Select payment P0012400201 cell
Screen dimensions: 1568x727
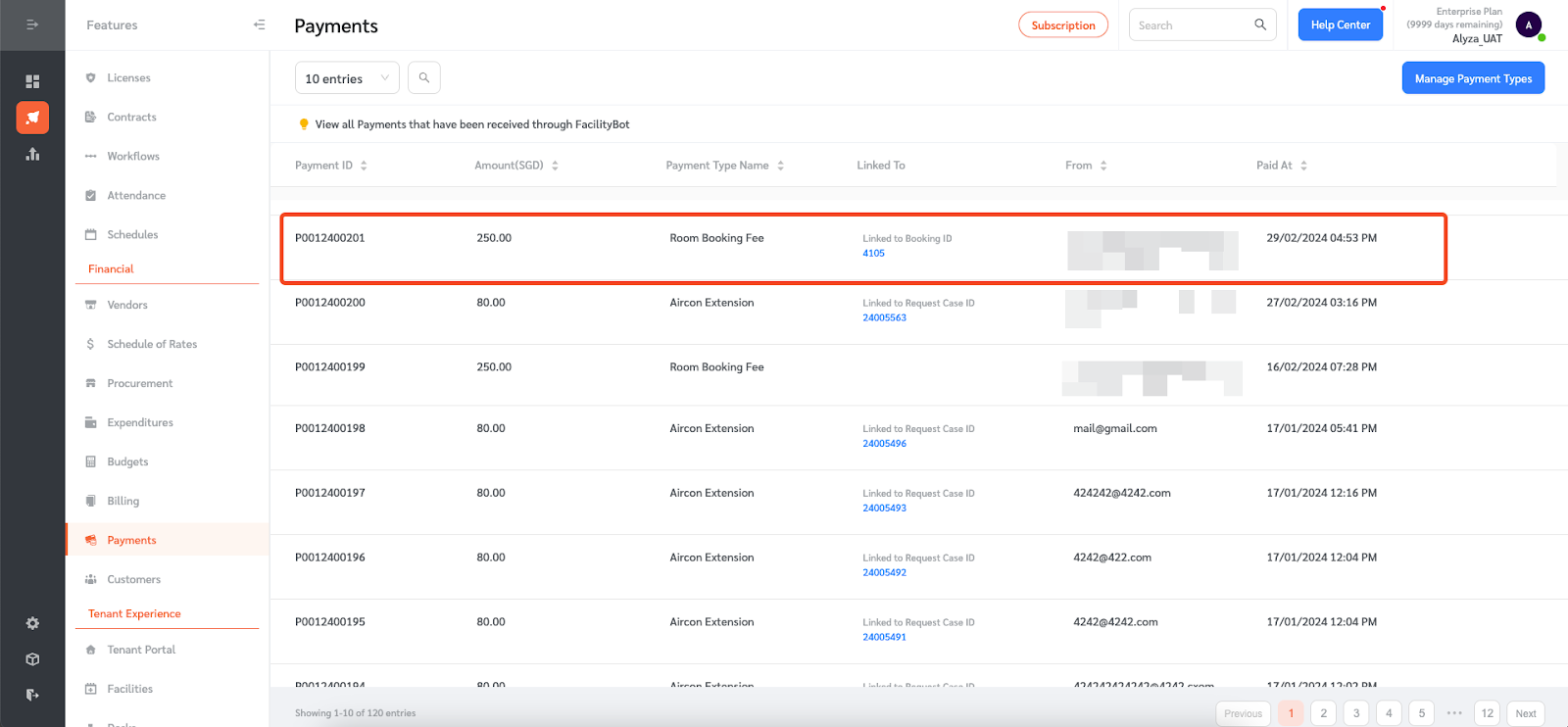point(330,238)
